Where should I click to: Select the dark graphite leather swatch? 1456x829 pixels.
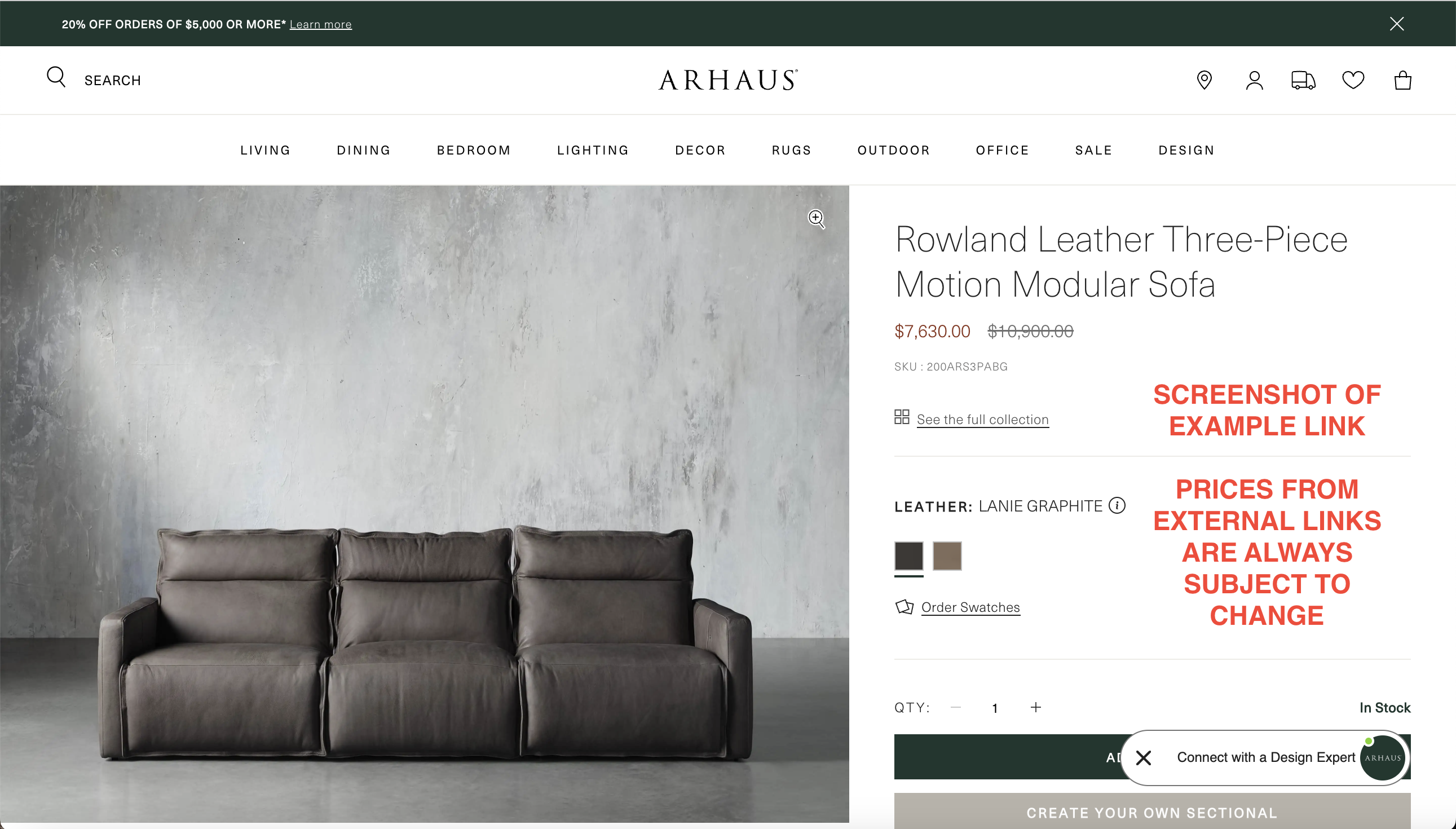(x=909, y=556)
